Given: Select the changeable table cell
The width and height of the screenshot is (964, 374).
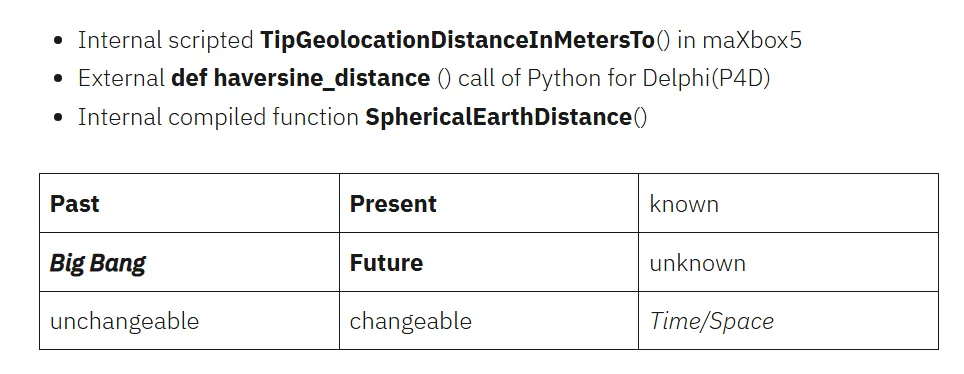Looking at the screenshot, I should [x=489, y=321].
